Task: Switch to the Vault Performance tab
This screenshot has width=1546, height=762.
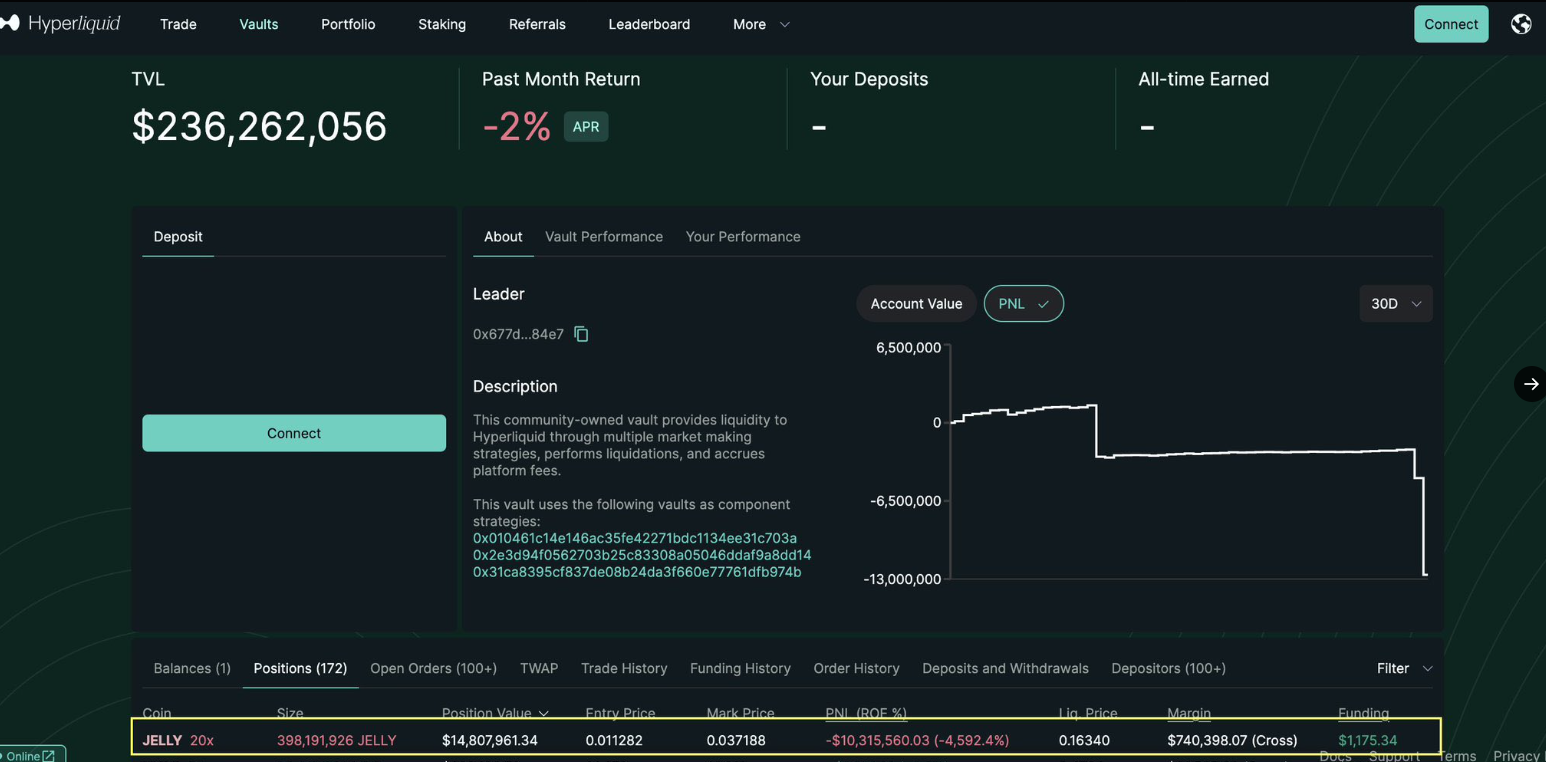Action: tap(604, 237)
